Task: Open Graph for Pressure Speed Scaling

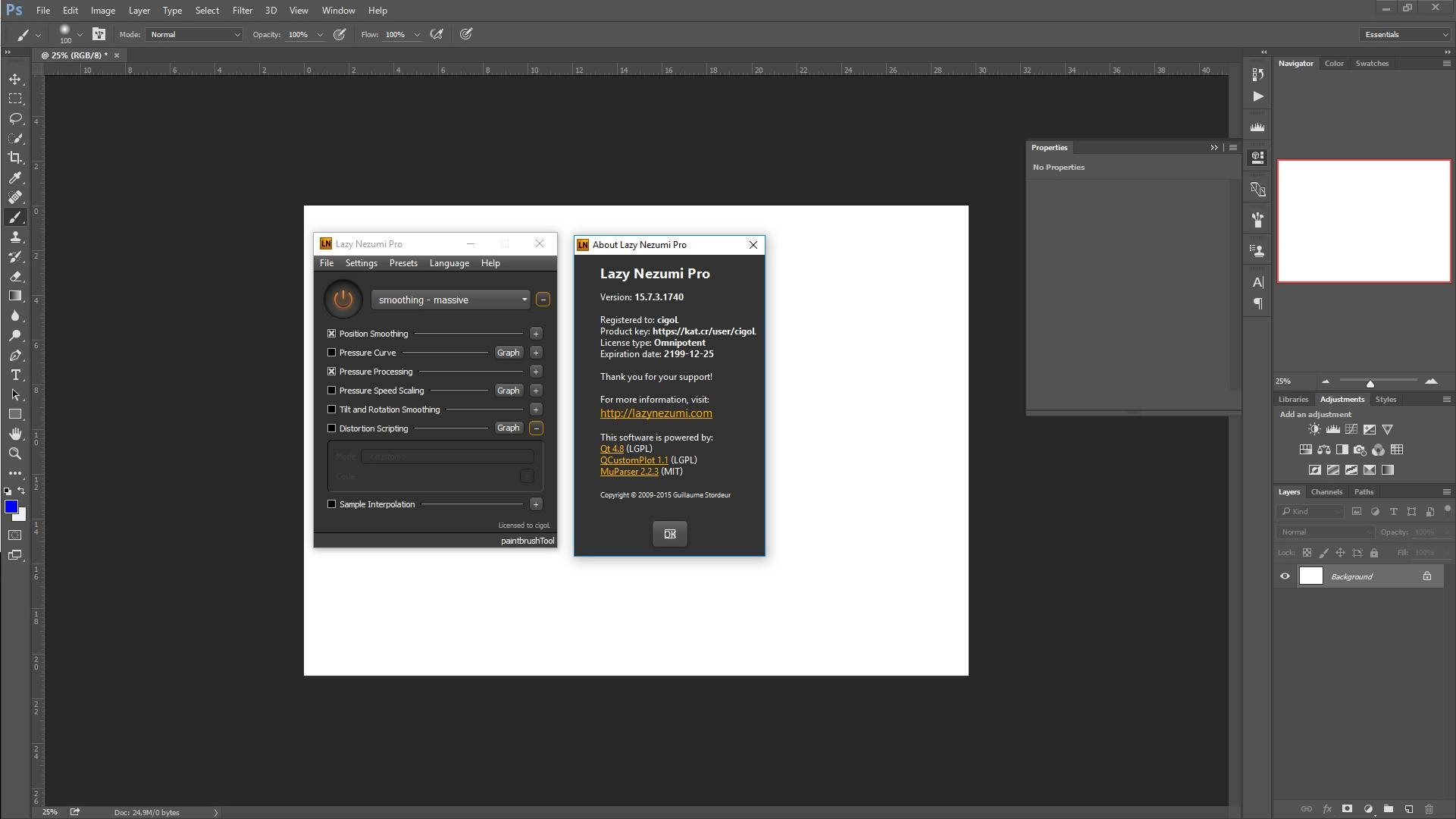Action: coord(509,390)
